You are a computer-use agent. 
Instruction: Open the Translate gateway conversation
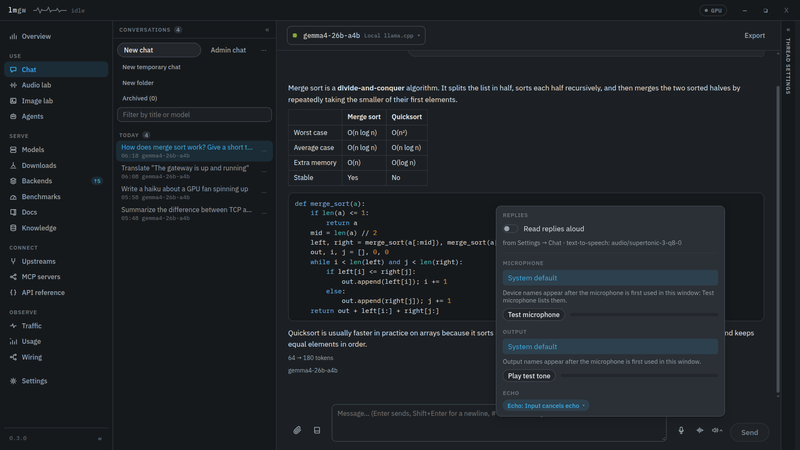coord(189,171)
